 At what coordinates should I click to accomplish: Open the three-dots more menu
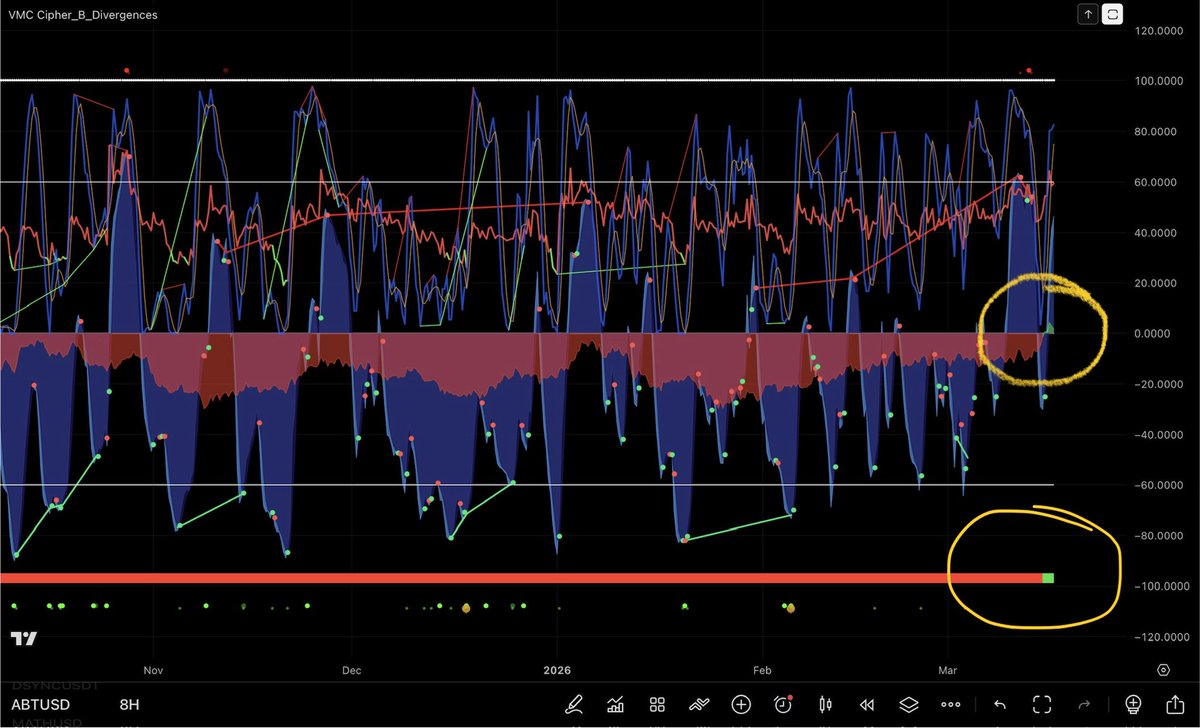951,704
